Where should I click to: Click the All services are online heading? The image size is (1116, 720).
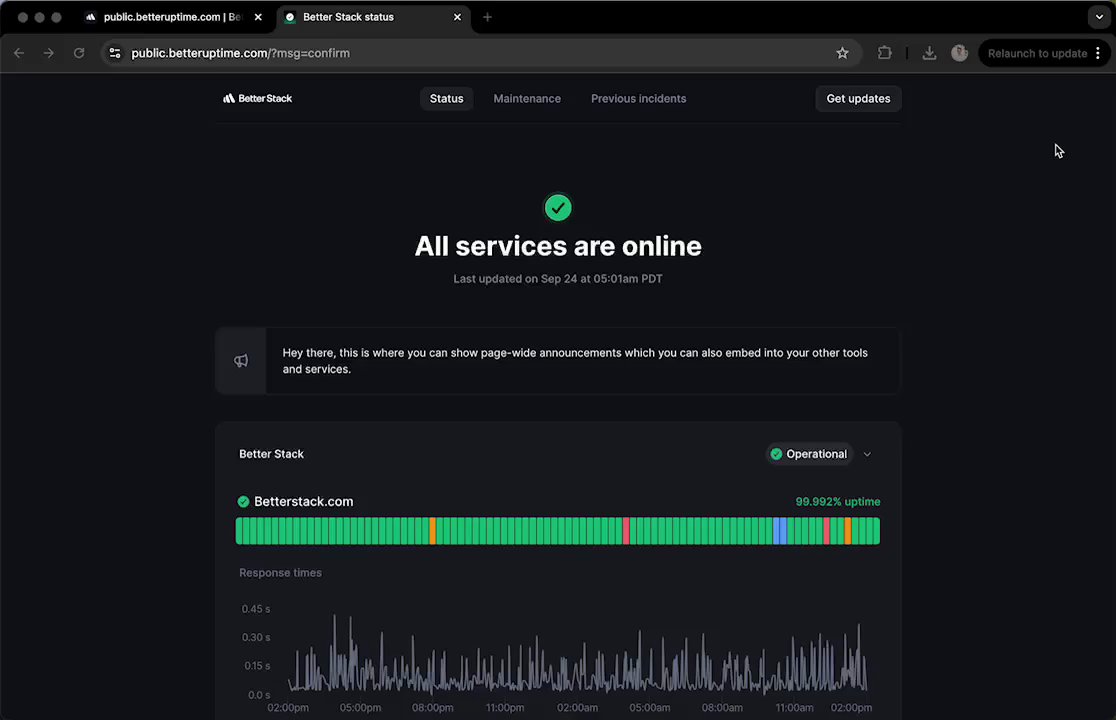click(558, 246)
